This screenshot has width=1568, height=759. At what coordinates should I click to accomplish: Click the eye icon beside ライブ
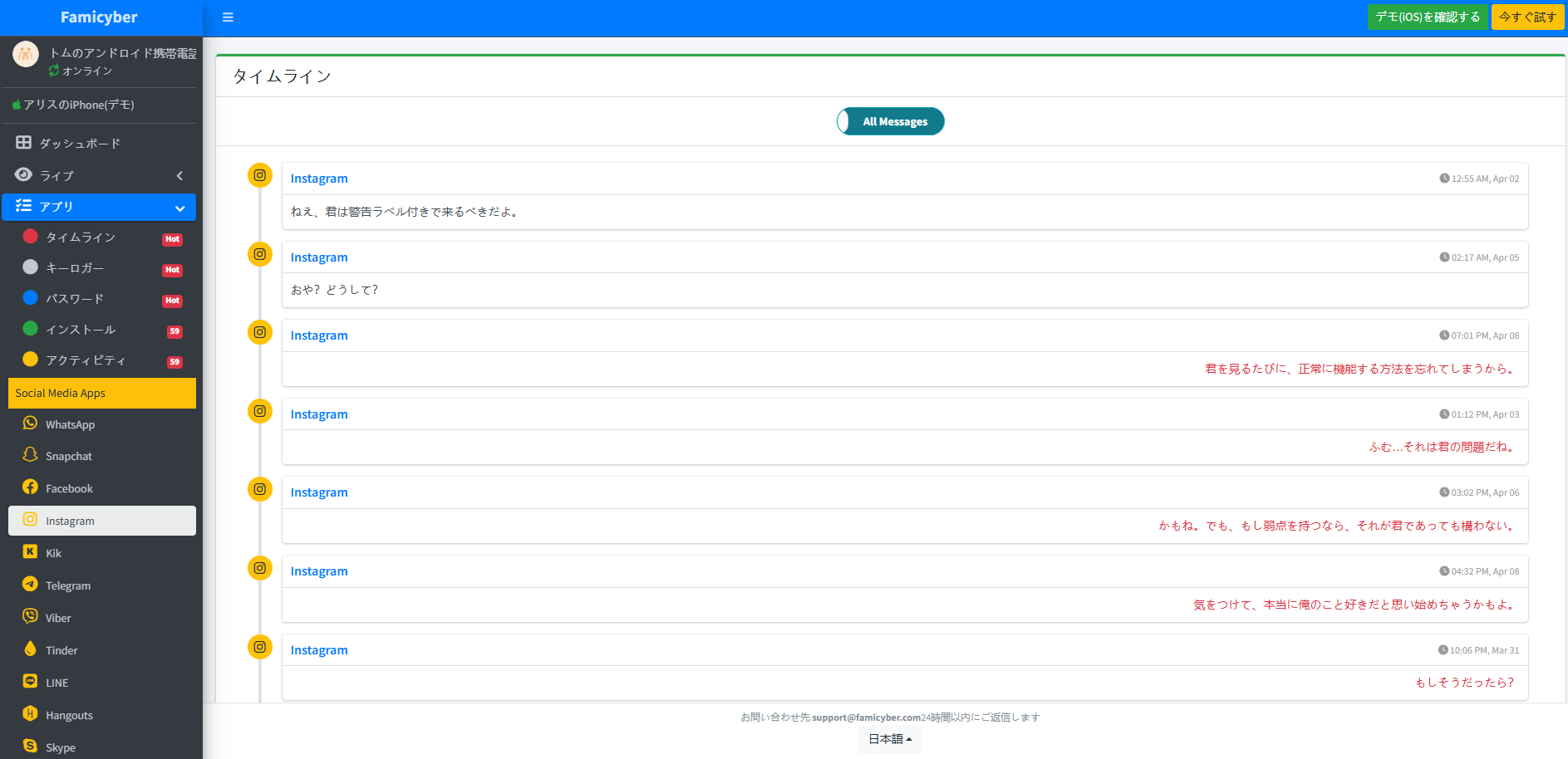tap(23, 174)
